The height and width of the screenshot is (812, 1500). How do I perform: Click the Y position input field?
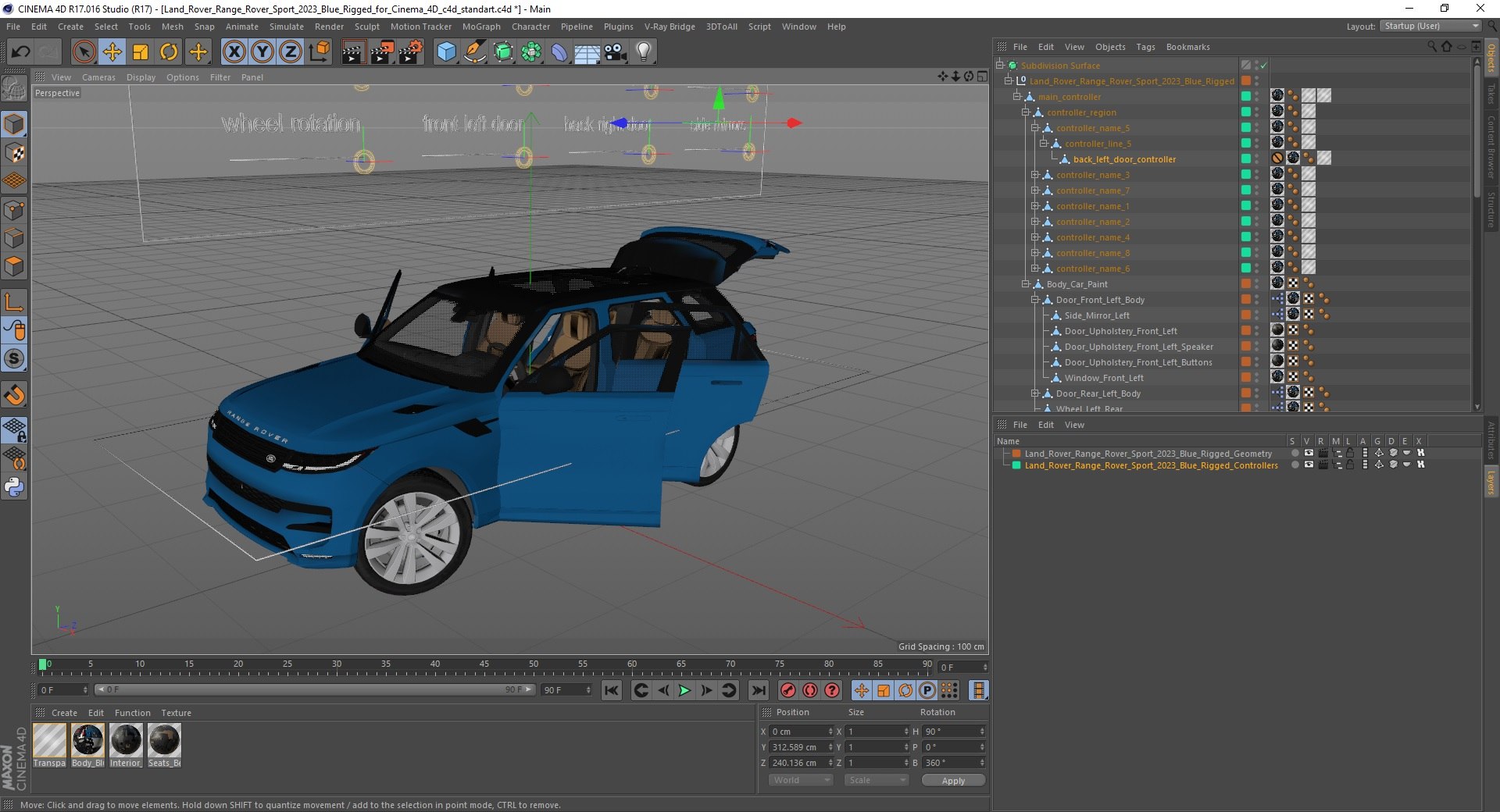[801, 747]
